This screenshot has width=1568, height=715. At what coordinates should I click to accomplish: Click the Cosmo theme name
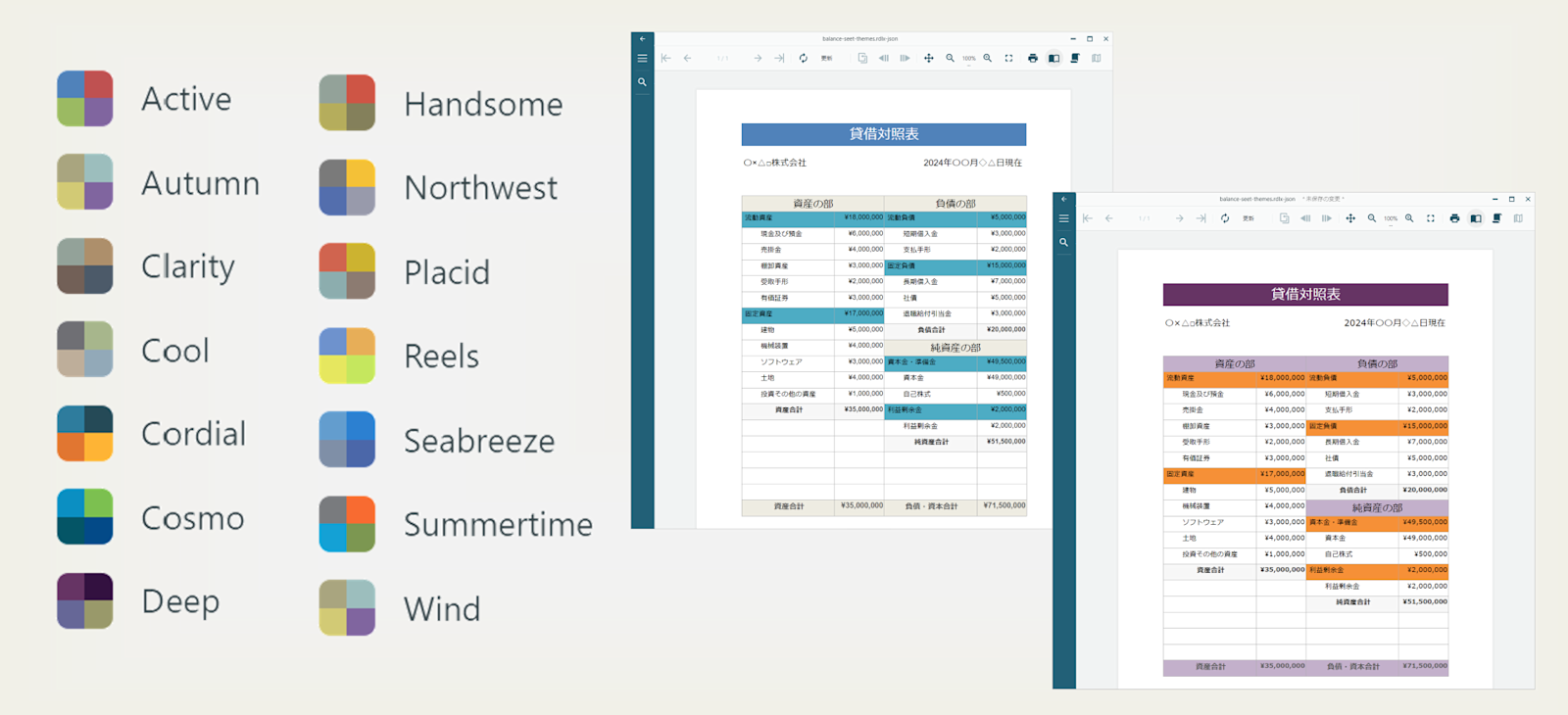point(193,518)
